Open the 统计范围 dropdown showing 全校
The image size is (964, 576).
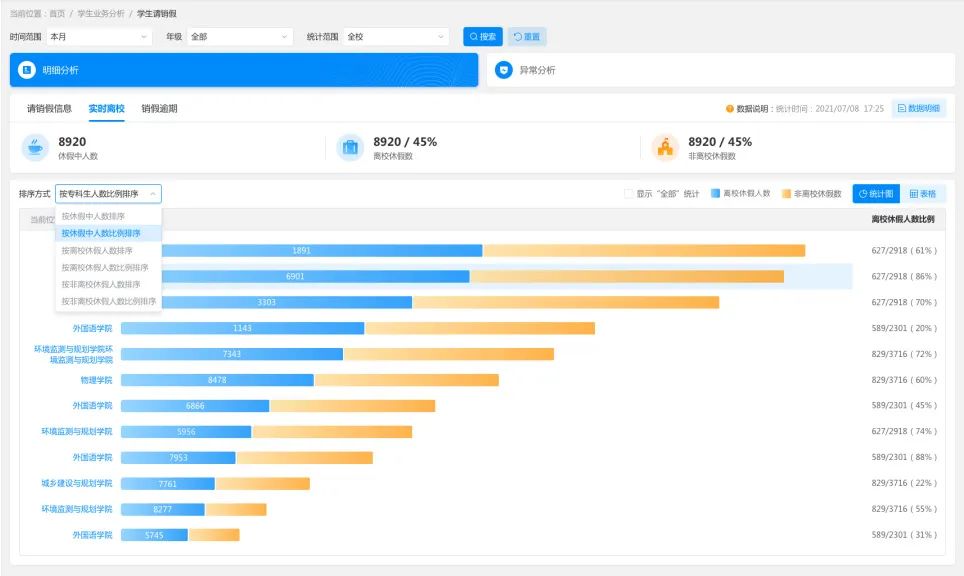point(396,37)
